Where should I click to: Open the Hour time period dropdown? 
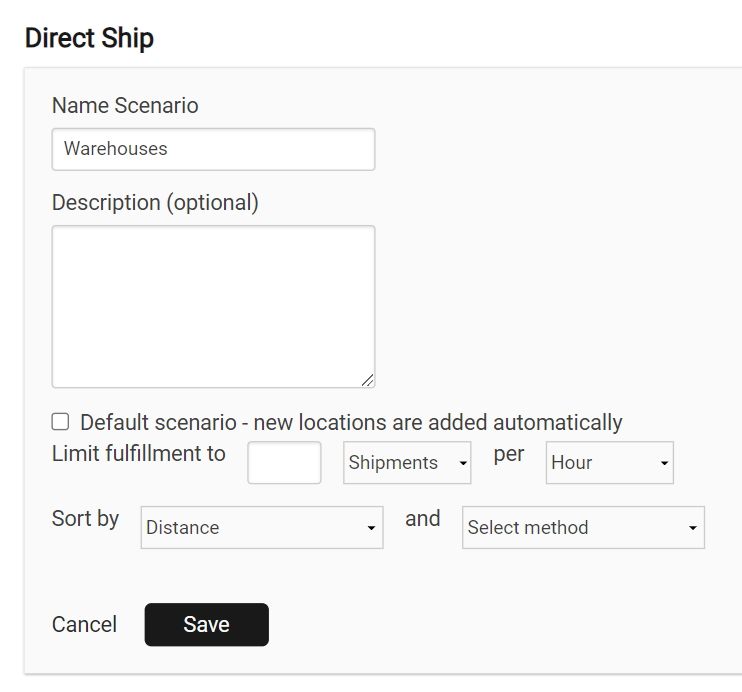[x=609, y=463]
